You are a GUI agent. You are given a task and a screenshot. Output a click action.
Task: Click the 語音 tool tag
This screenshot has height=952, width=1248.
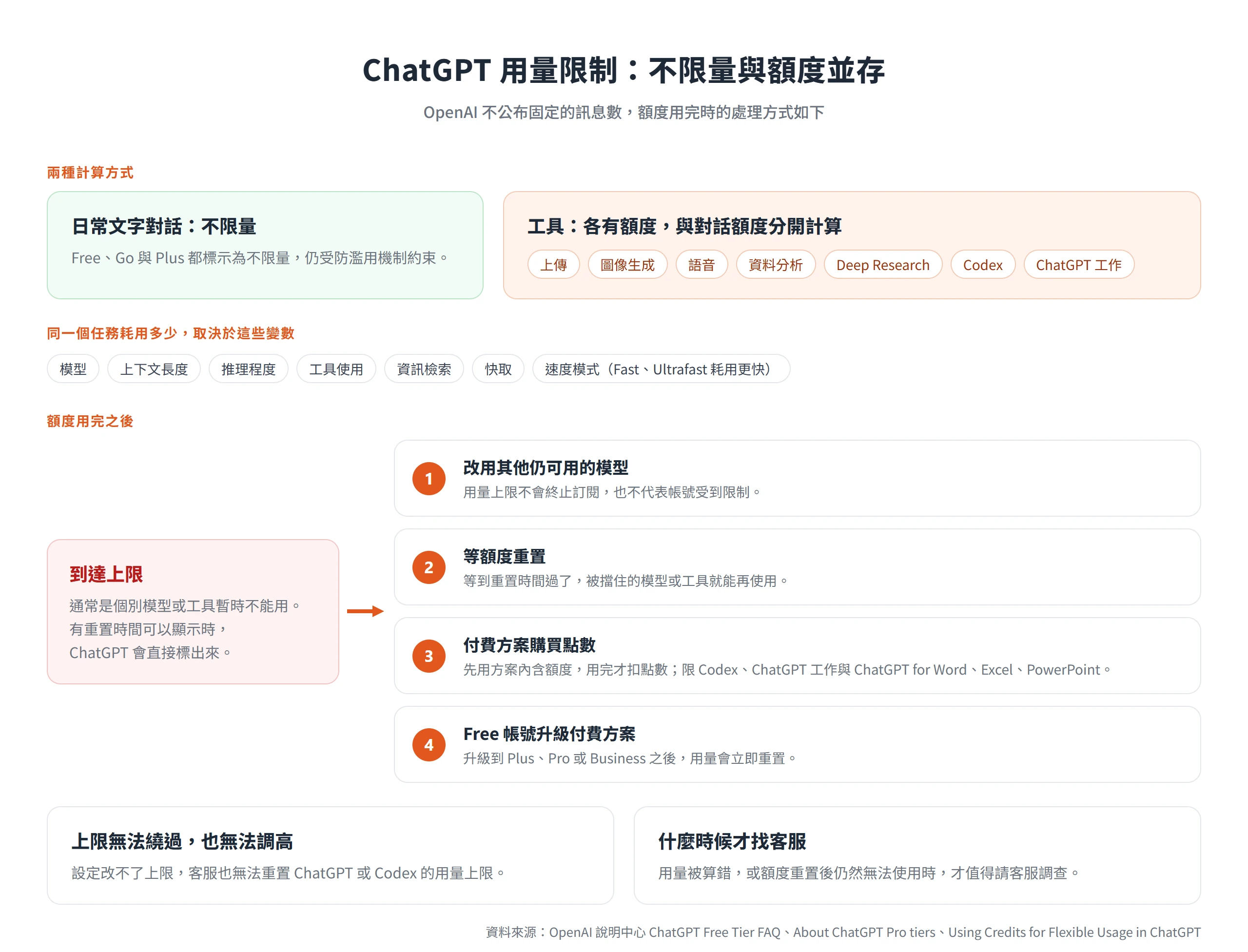[701, 265]
